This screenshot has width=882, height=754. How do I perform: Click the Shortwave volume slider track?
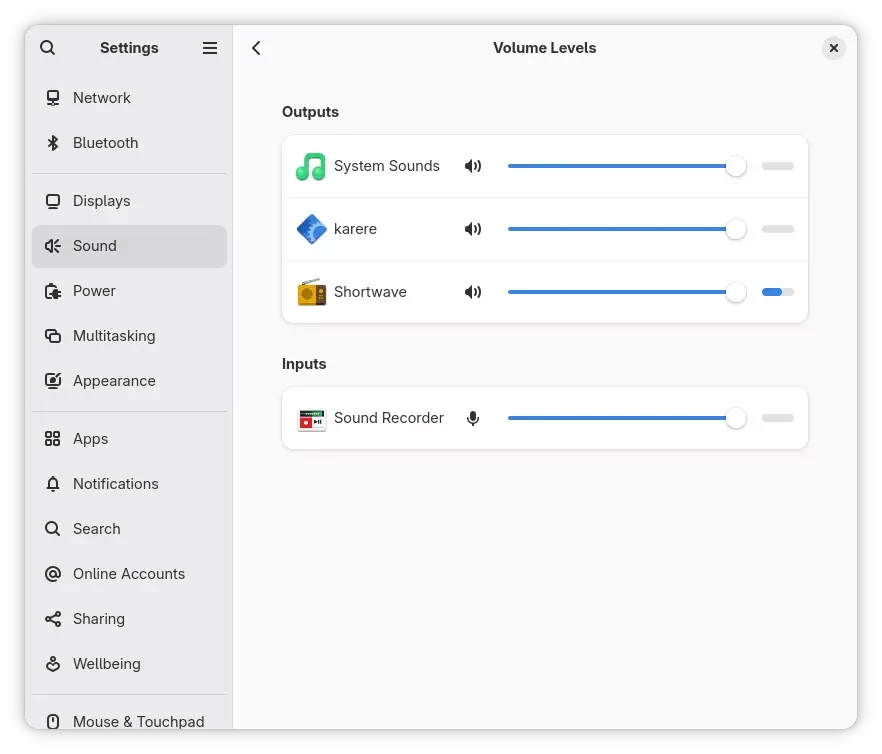(x=620, y=292)
